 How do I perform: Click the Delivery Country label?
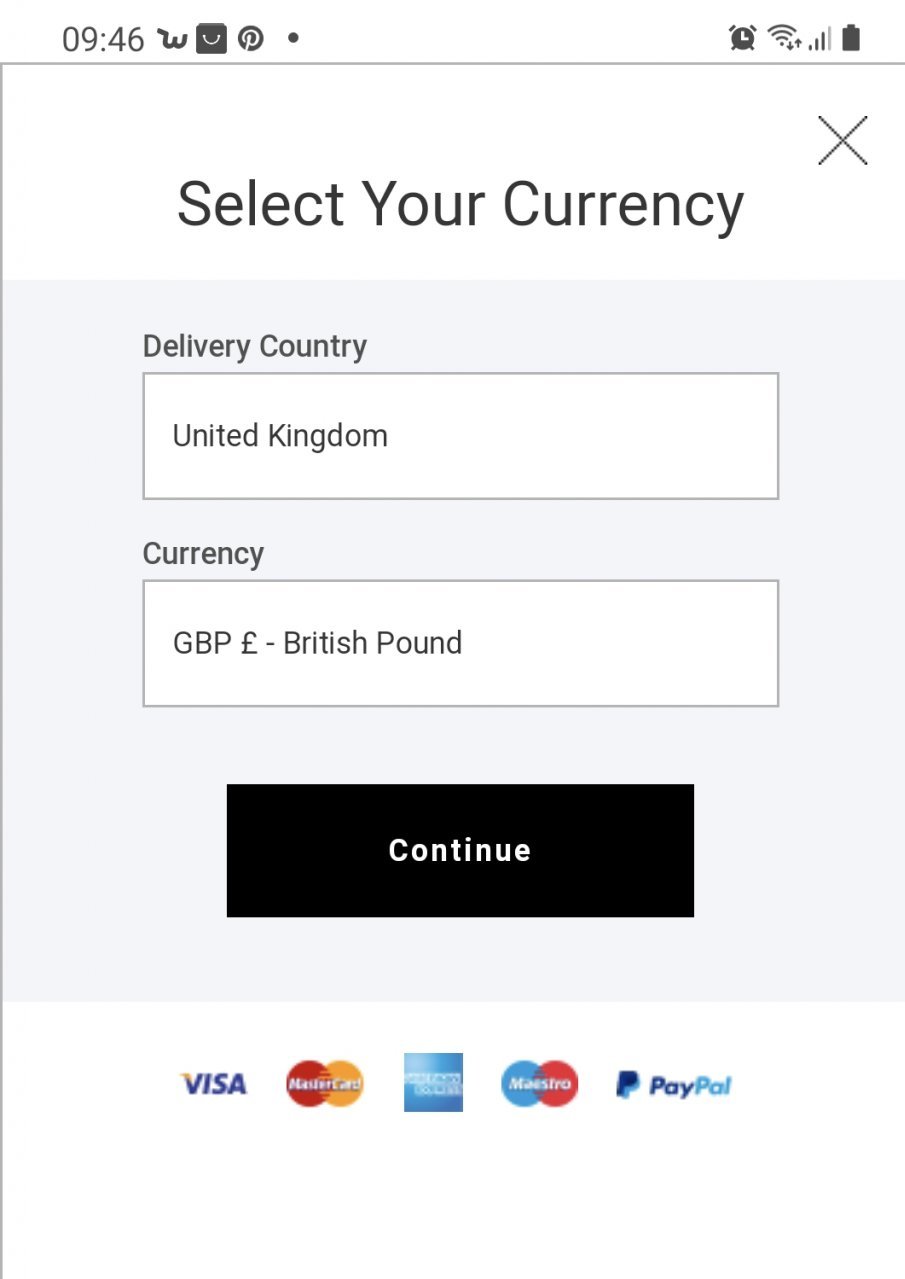255,346
